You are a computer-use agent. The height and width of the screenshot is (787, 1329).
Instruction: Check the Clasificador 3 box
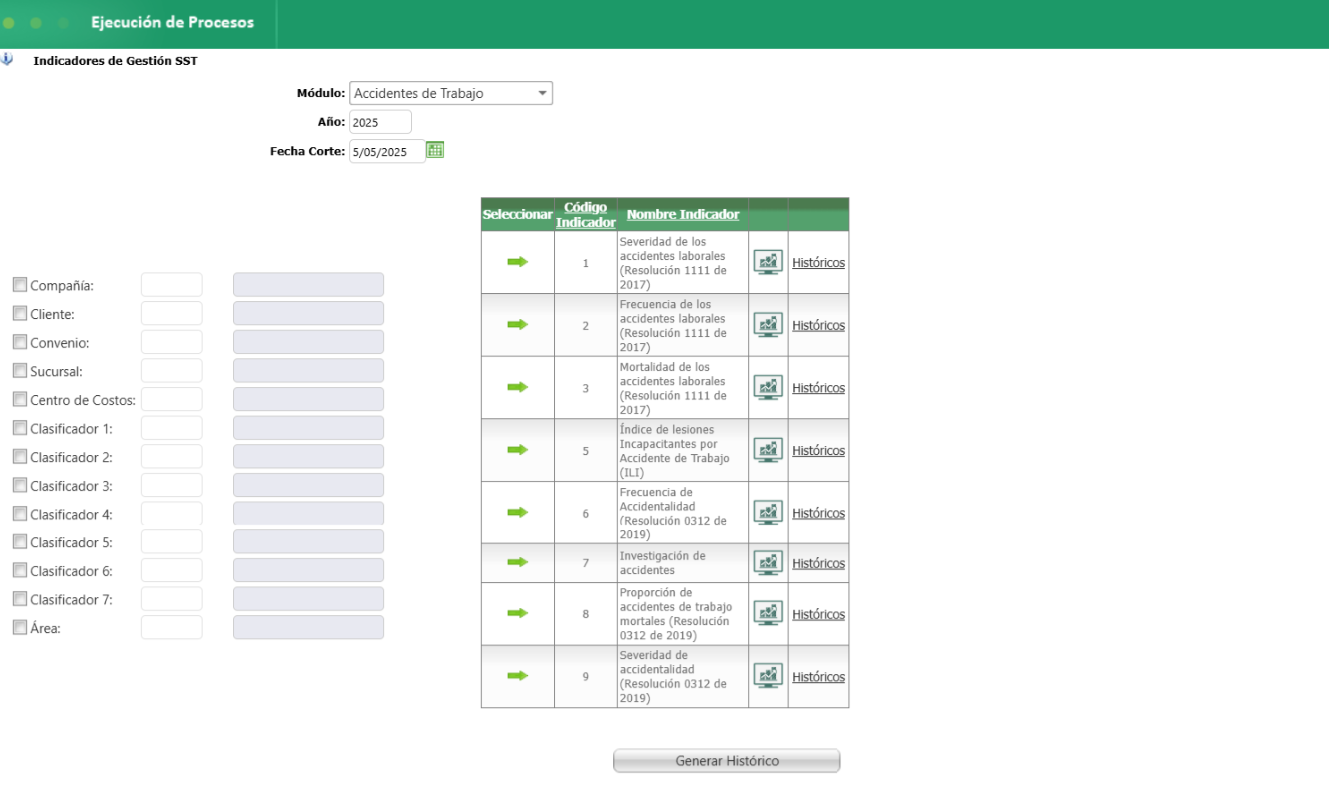pos(20,486)
